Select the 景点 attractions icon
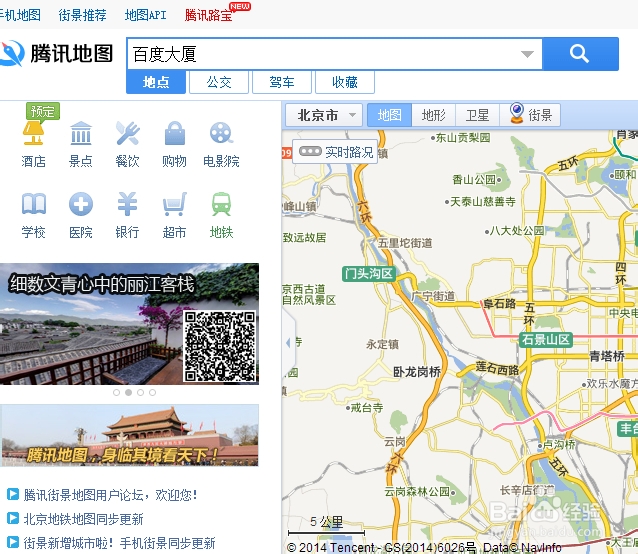 [81, 133]
